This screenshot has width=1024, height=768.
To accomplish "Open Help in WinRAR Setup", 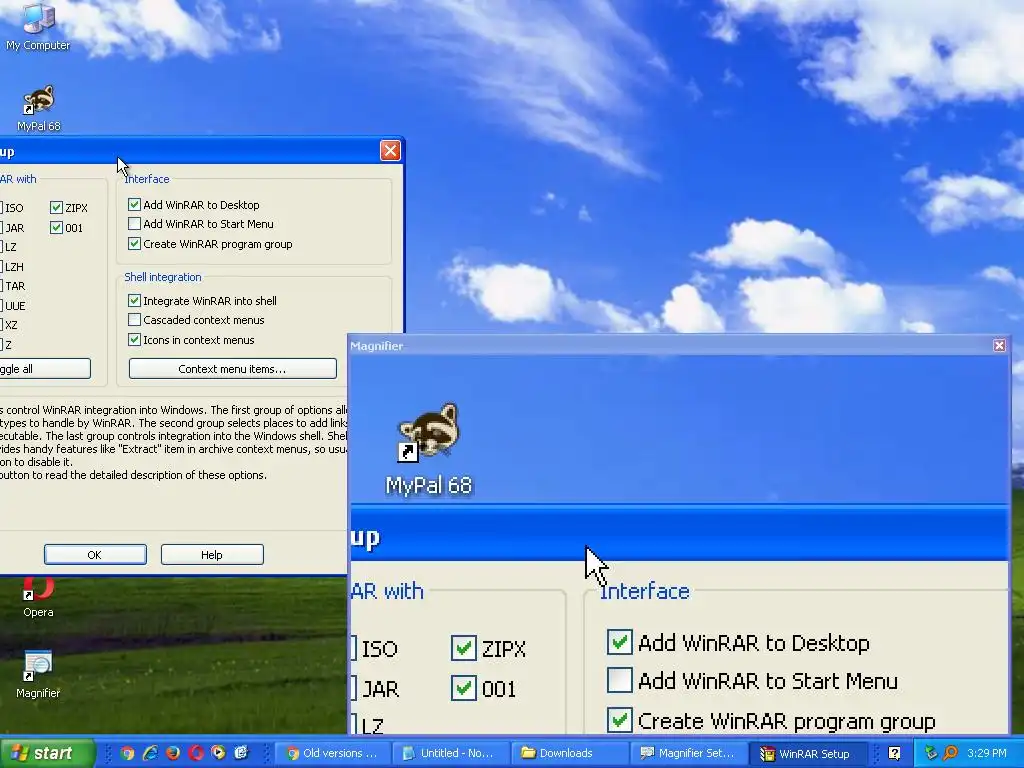I will tap(212, 554).
